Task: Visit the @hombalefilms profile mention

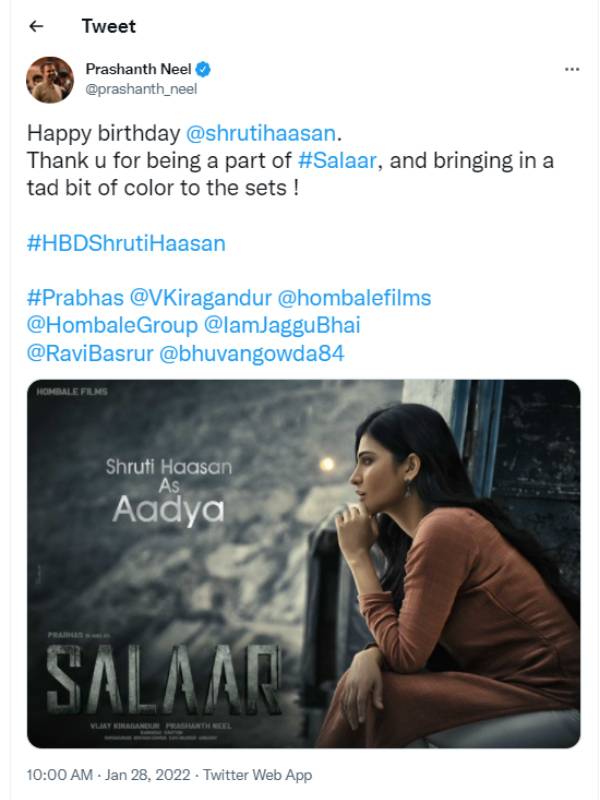Action: (354, 299)
